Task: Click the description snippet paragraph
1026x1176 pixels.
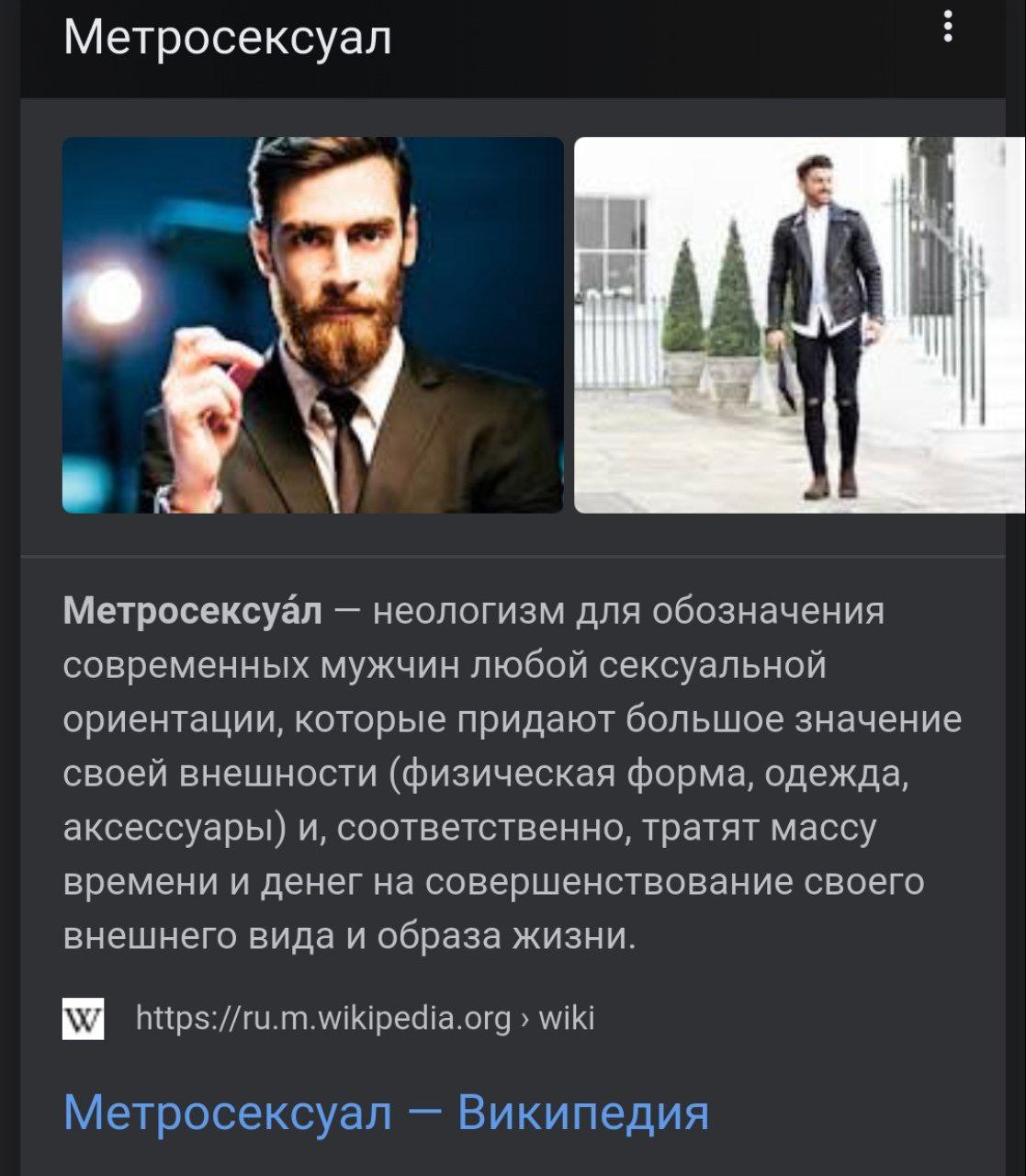Action: [513, 773]
